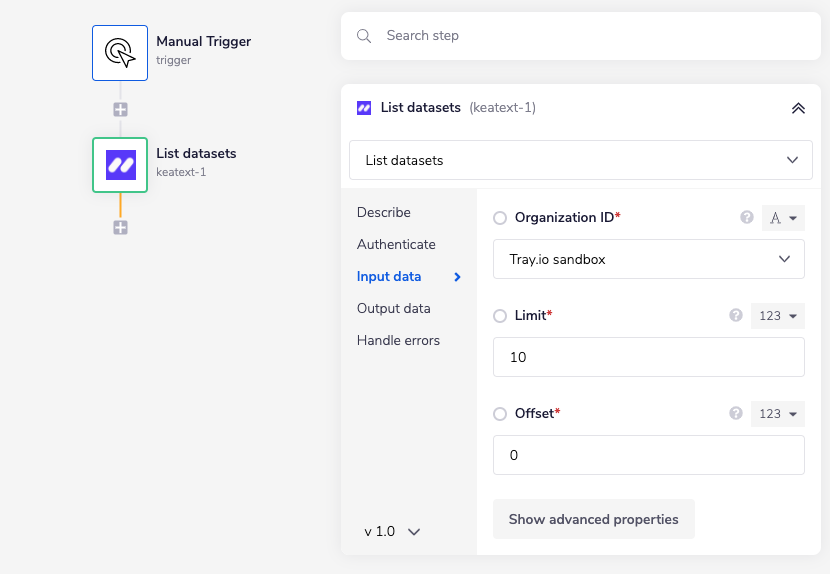
Task: Open the List datasets operation dropdown
Action: click(580, 160)
